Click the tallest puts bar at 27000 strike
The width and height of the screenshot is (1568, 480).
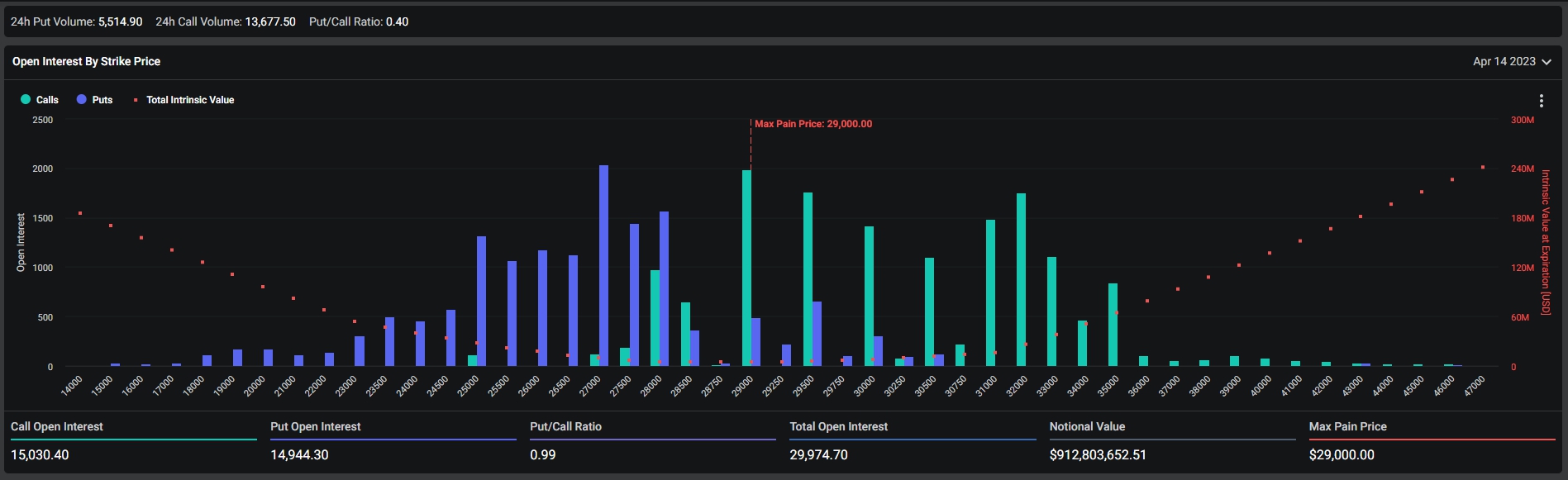coord(603,264)
